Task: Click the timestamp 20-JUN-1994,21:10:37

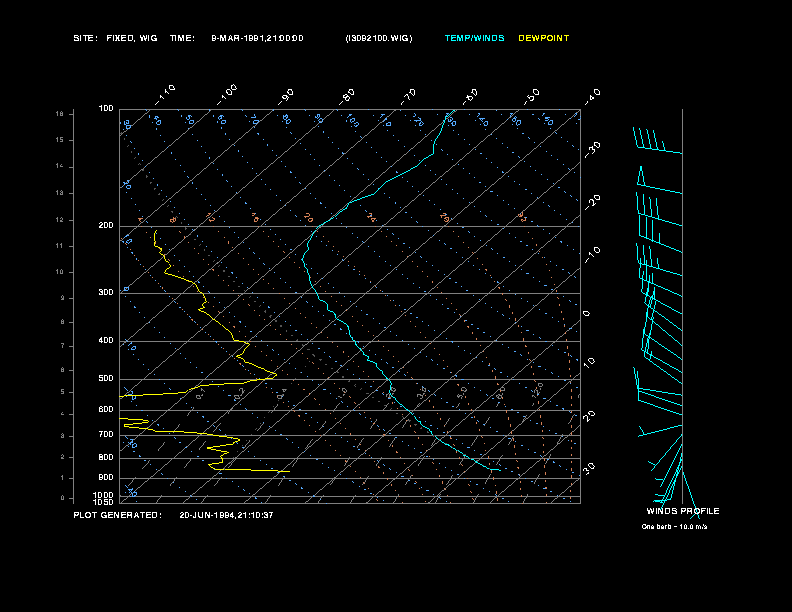Action: tap(226, 515)
